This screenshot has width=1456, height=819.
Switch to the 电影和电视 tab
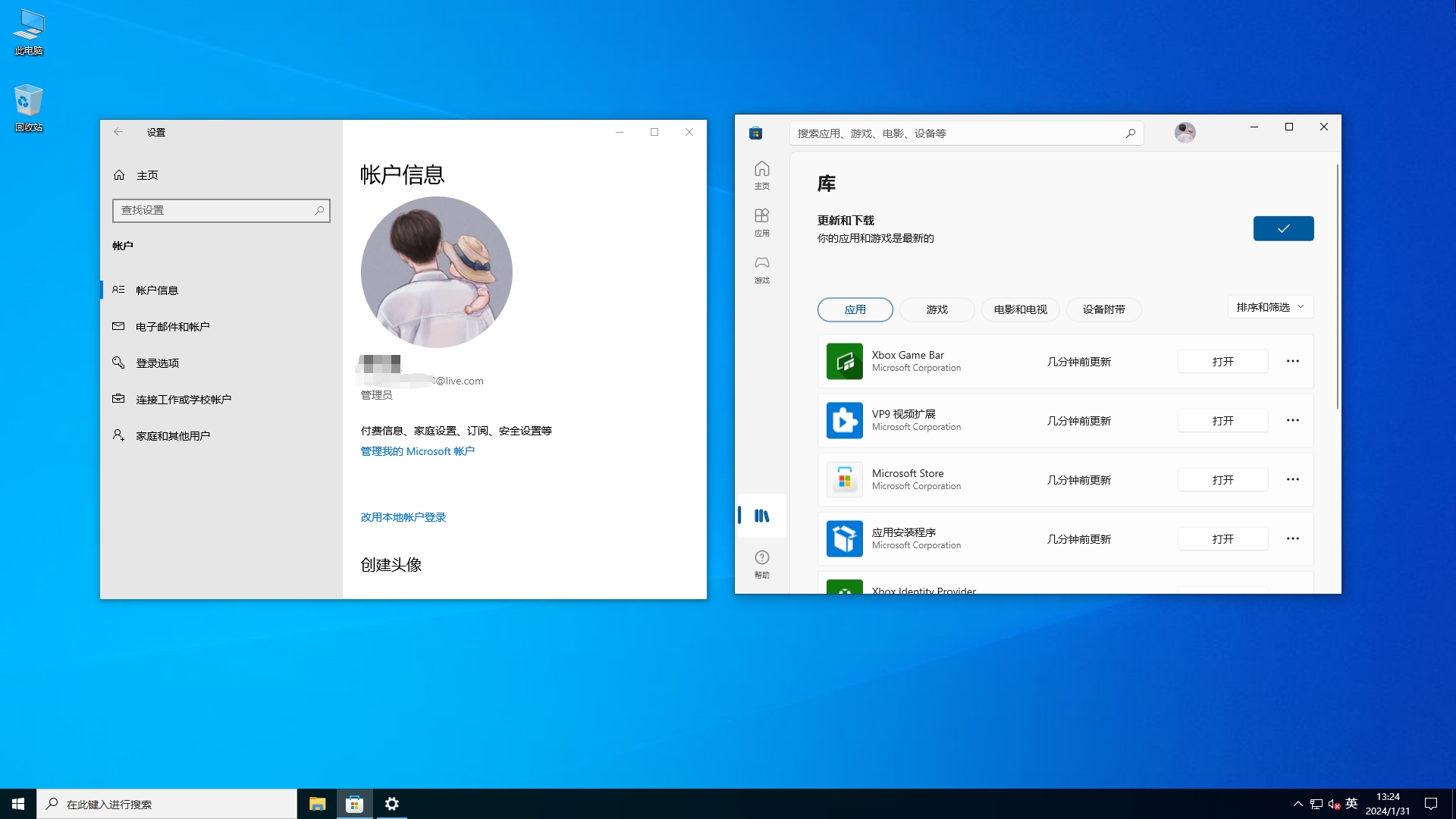[x=1020, y=309]
